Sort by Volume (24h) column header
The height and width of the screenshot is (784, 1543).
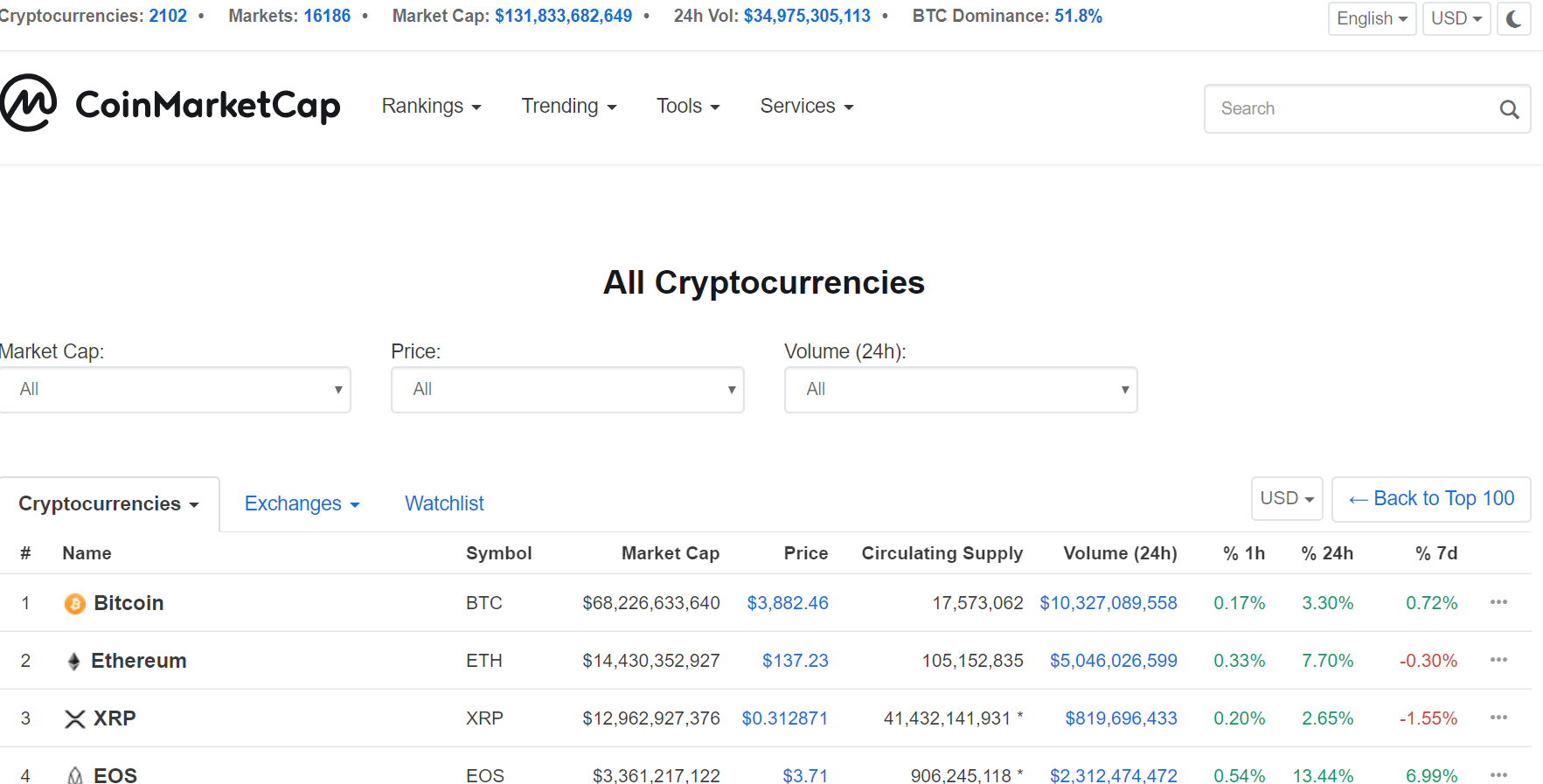(x=1120, y=553)
